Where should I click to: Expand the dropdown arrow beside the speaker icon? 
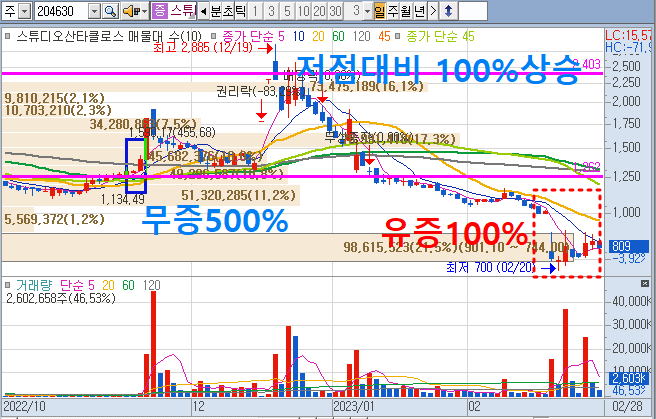tap(144, 11)
